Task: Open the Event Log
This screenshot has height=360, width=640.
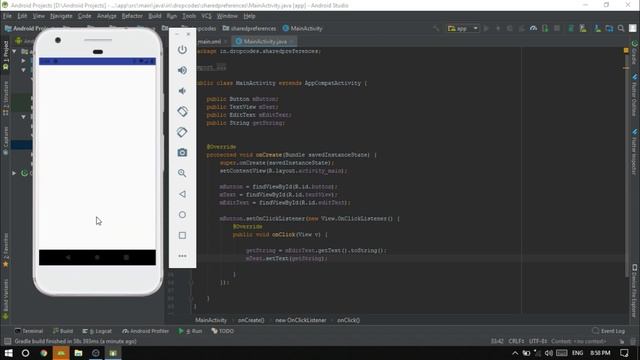Action: click(609, 331)
